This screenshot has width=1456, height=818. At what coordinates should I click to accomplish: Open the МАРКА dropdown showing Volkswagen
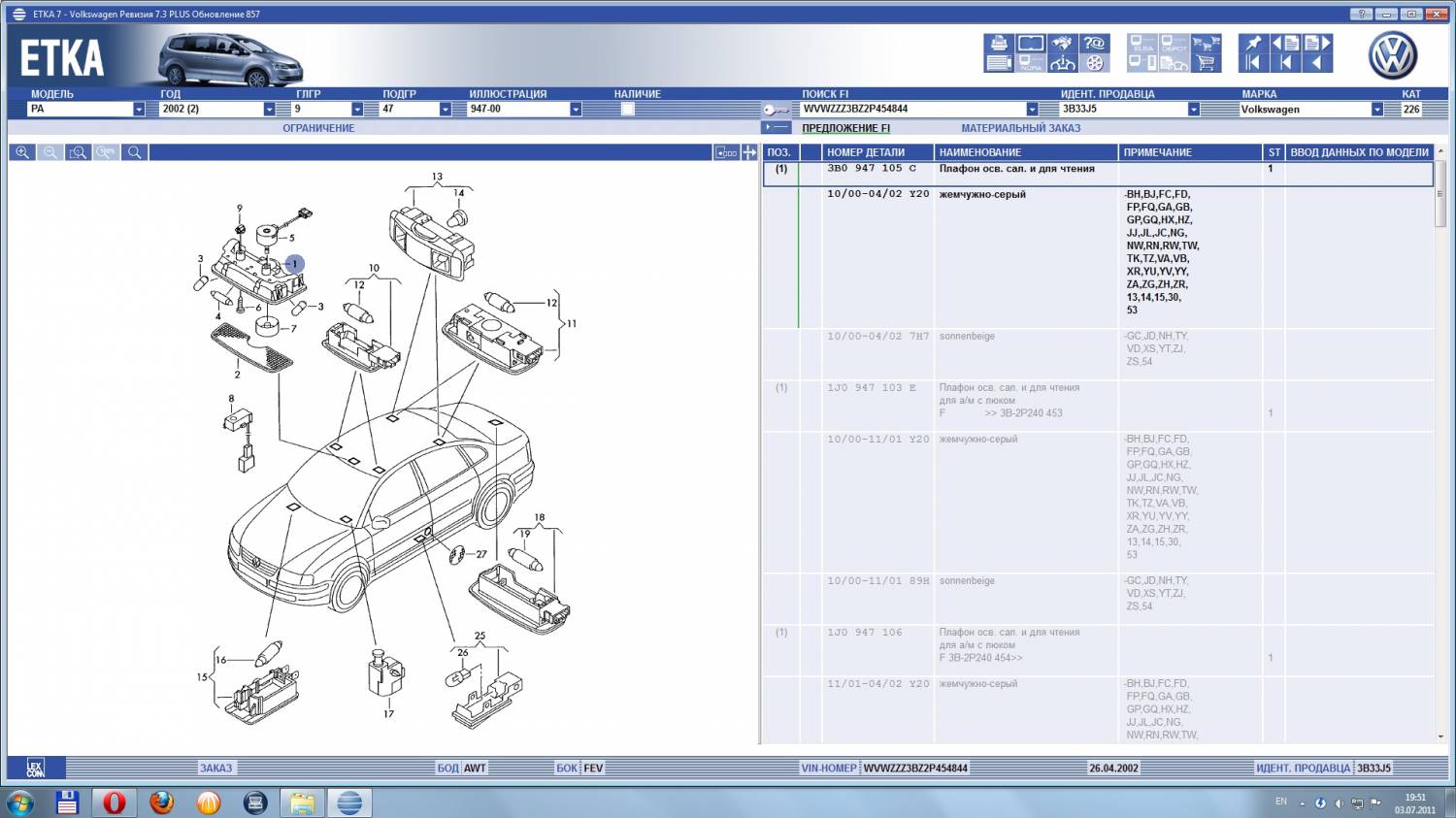tap(1311, 109)
